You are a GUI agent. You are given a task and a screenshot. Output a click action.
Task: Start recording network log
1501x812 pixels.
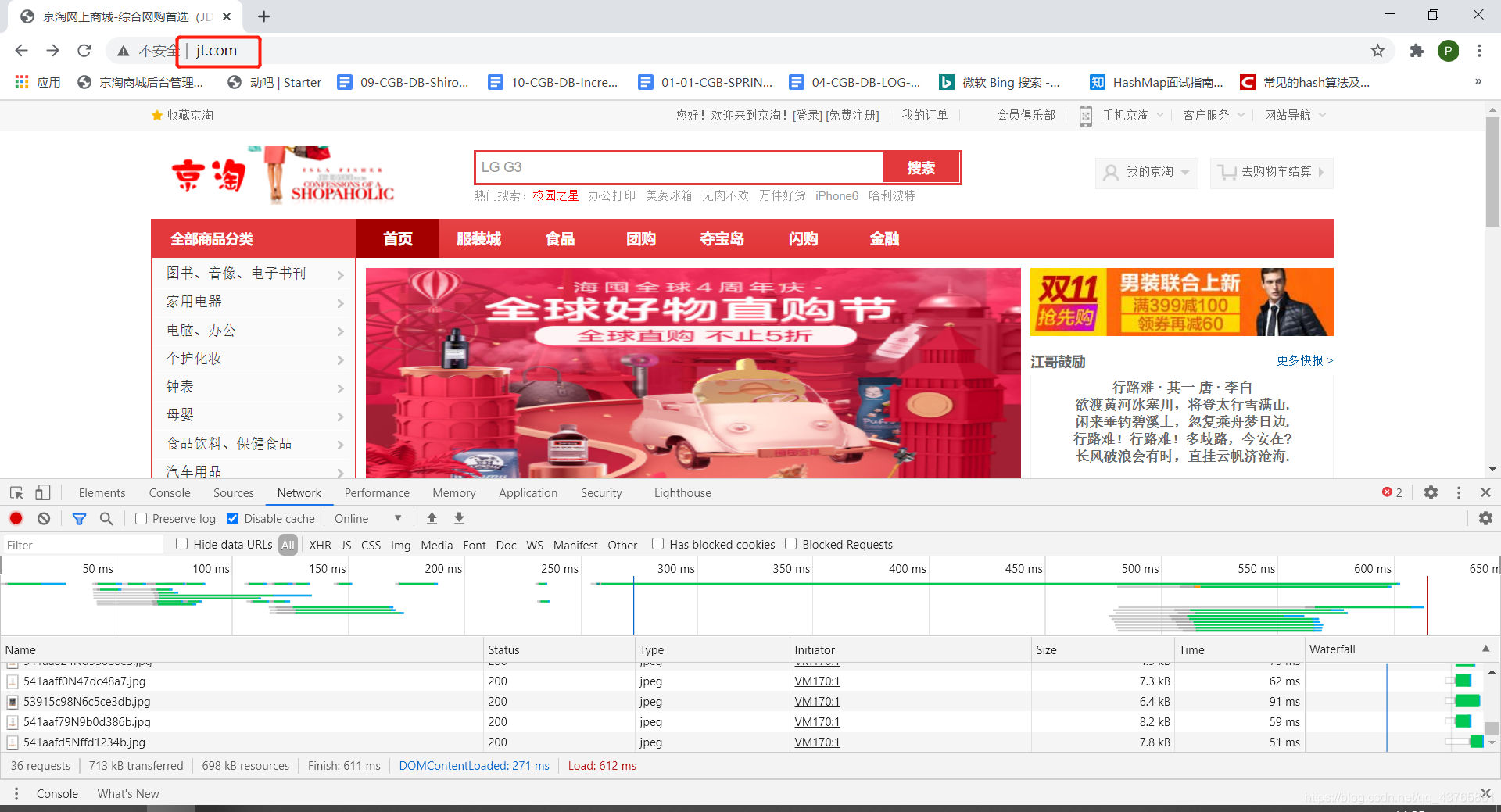[16, 518]
